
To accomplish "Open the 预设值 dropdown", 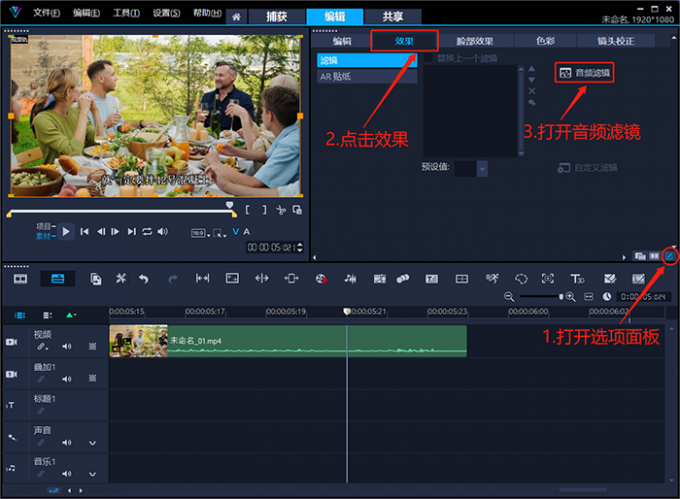I will [482, 169].
